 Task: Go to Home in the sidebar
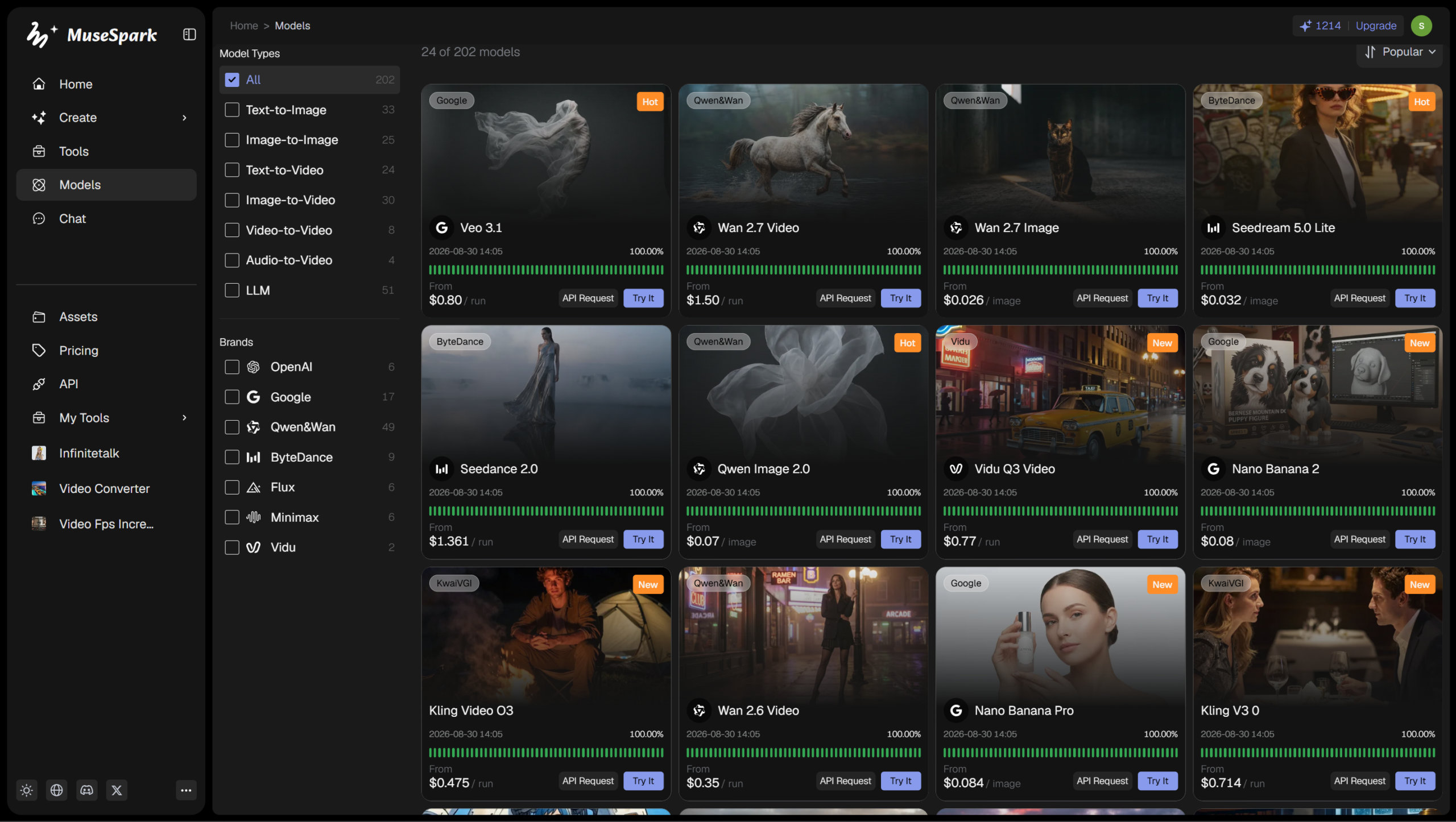(x=106, y=84)
